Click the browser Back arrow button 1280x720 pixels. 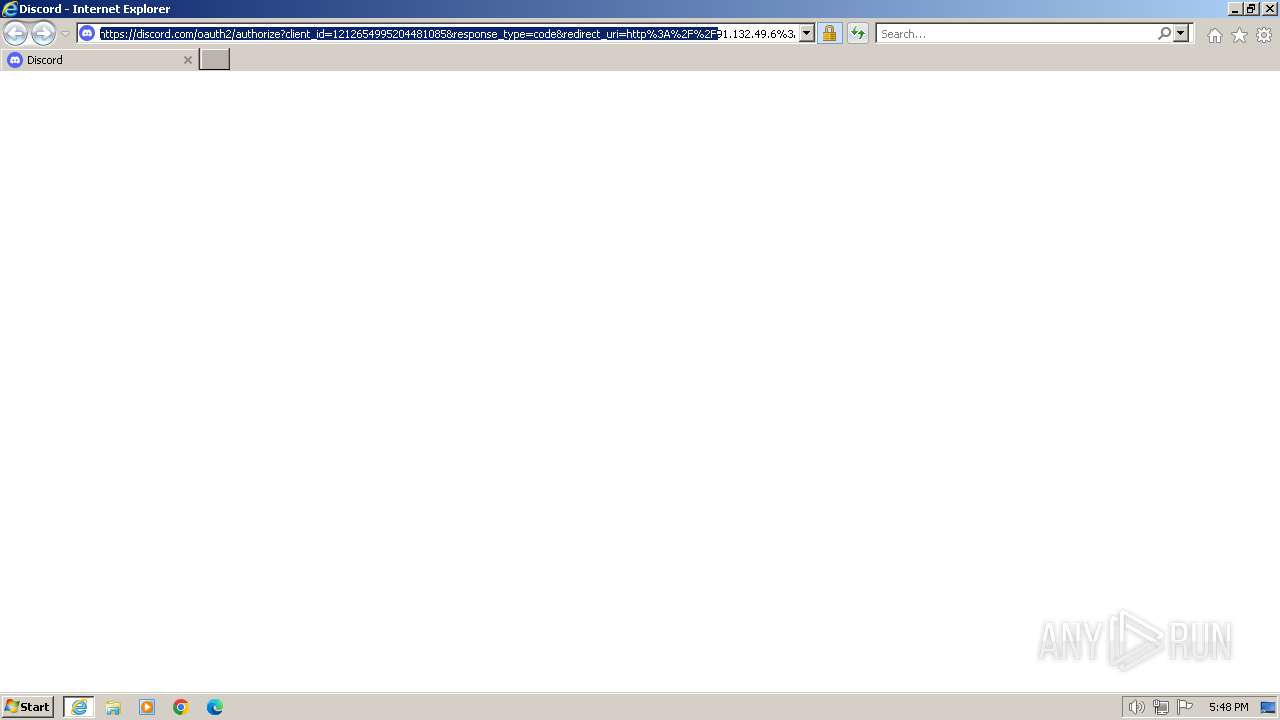(15, 34)
